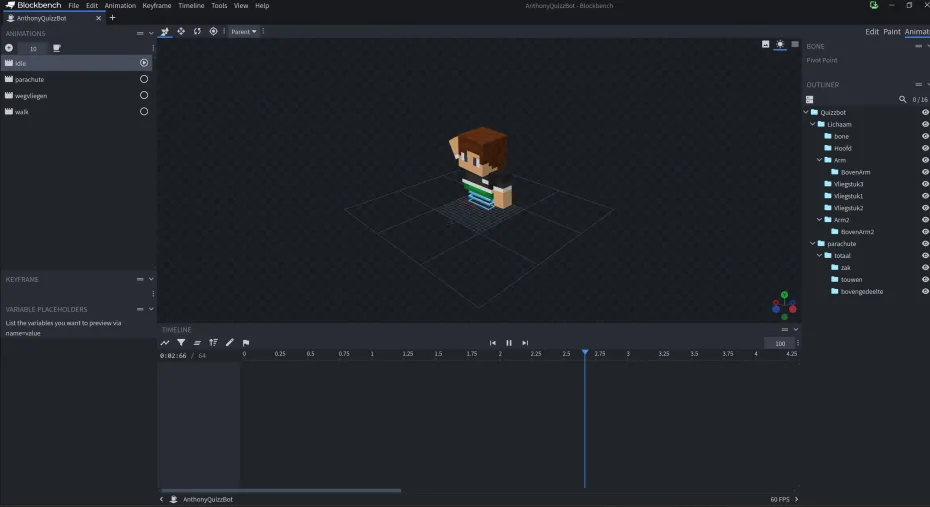Switch to Paint mode tab
The height and width of the screenshot is (507, 930).
click(891, 31)
